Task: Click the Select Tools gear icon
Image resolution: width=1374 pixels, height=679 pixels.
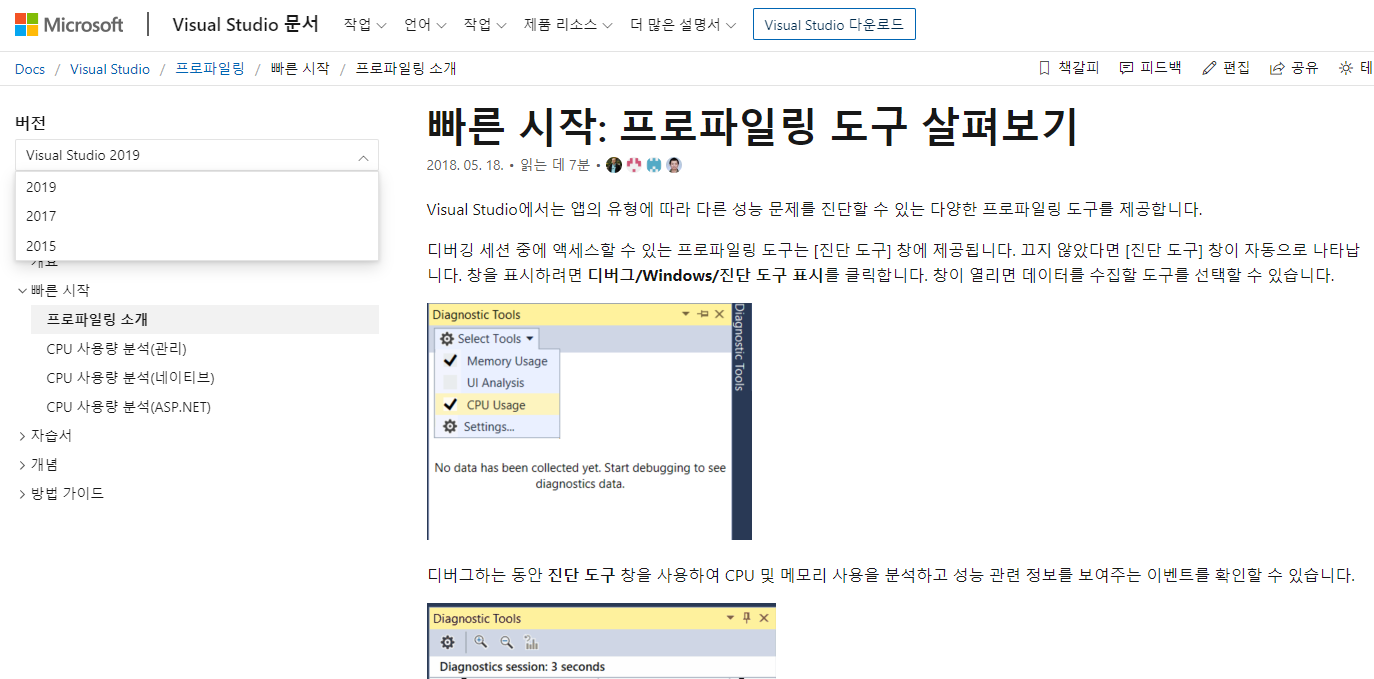Action: 447,339
